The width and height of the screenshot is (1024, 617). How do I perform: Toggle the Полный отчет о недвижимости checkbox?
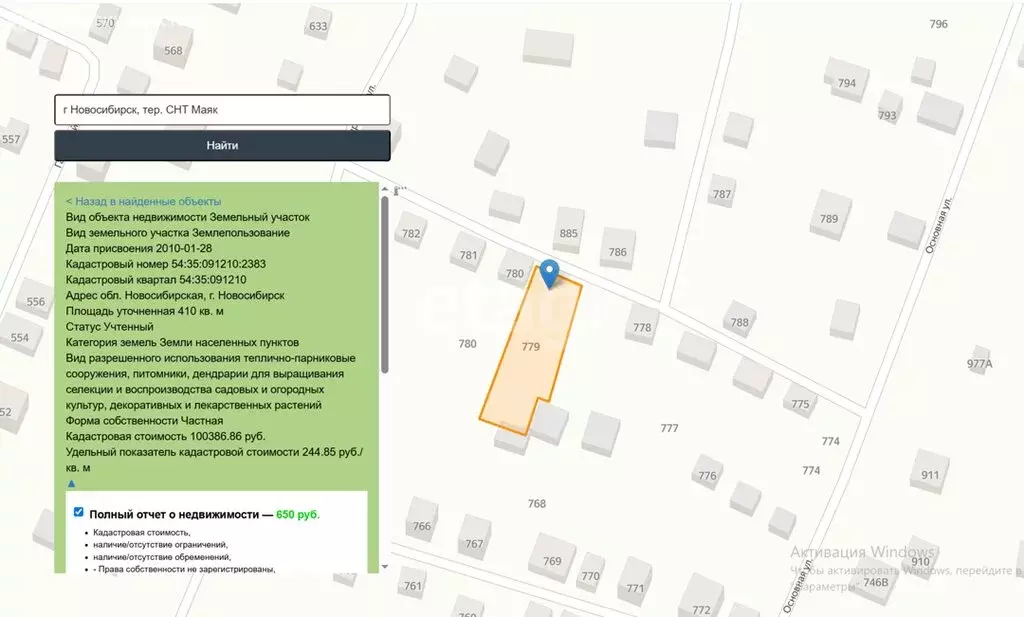79,513
